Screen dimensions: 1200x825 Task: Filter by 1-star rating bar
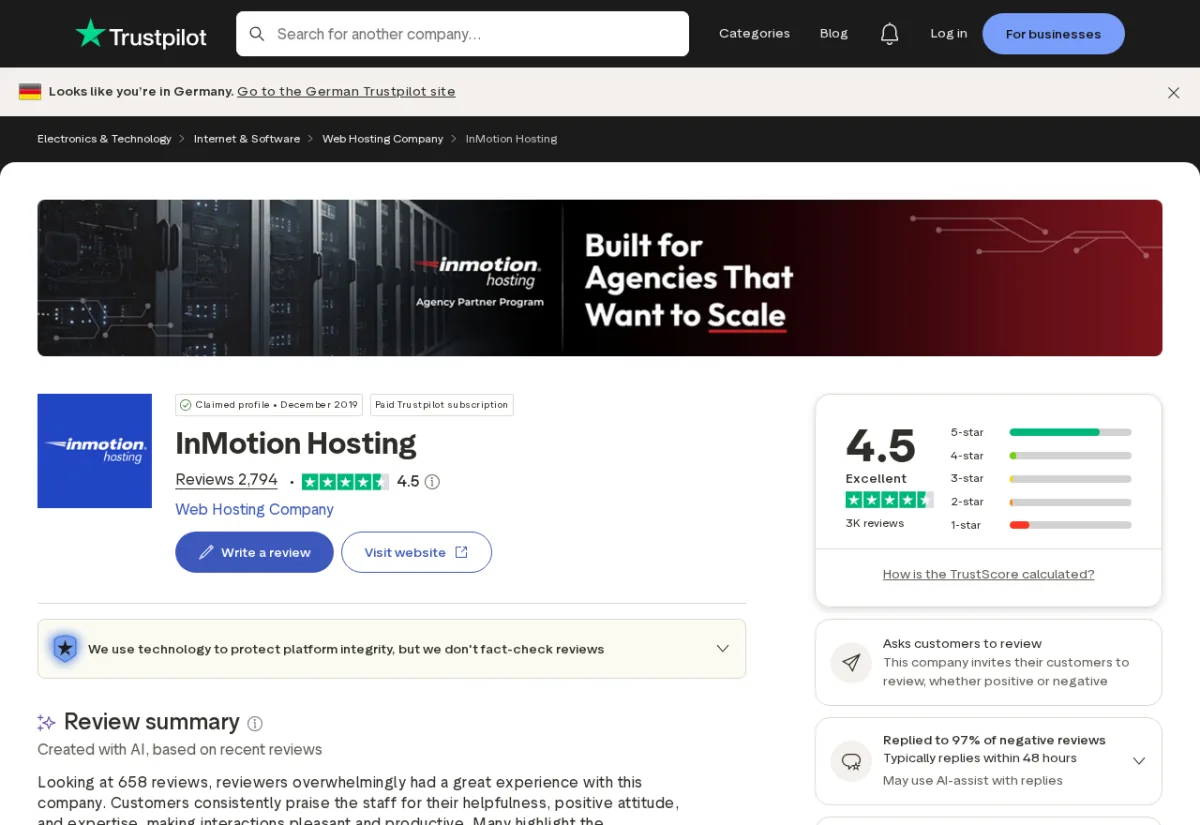pos(1040,525)
